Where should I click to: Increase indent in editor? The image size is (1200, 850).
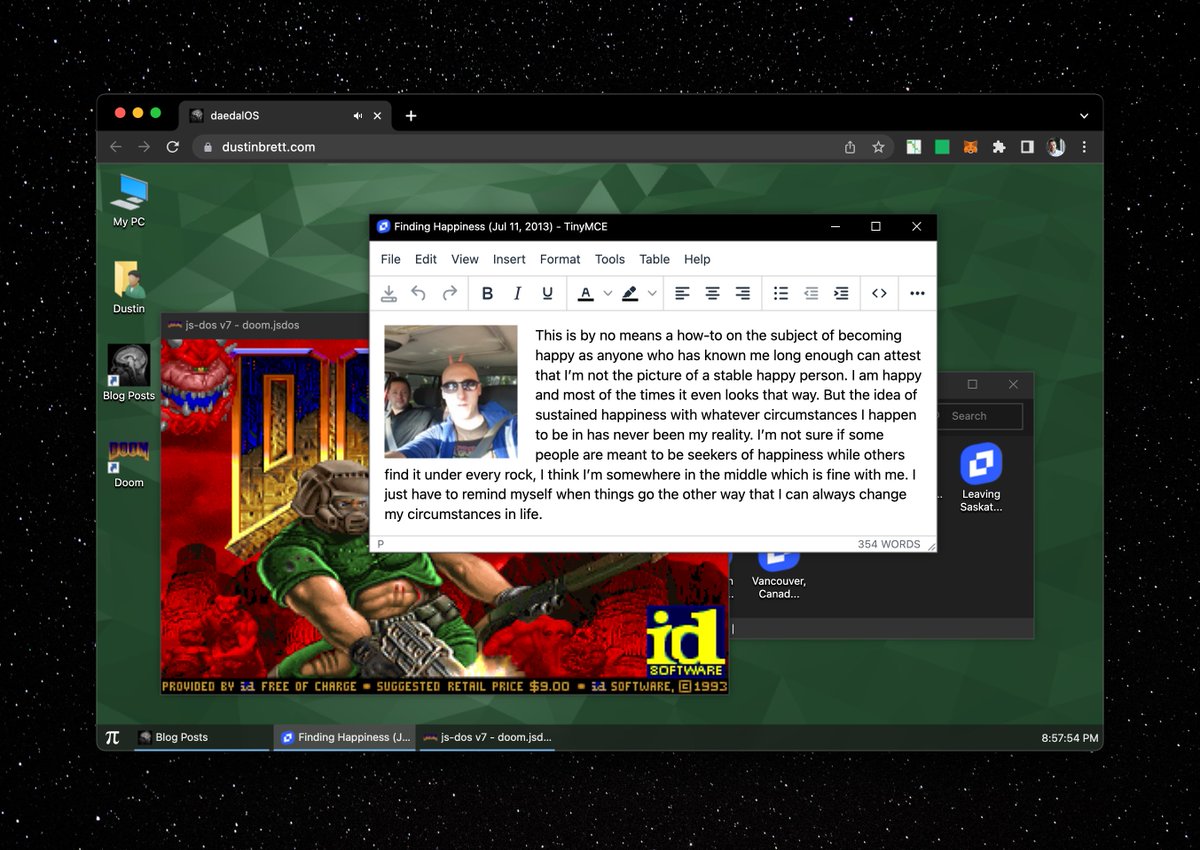point(841,293)
